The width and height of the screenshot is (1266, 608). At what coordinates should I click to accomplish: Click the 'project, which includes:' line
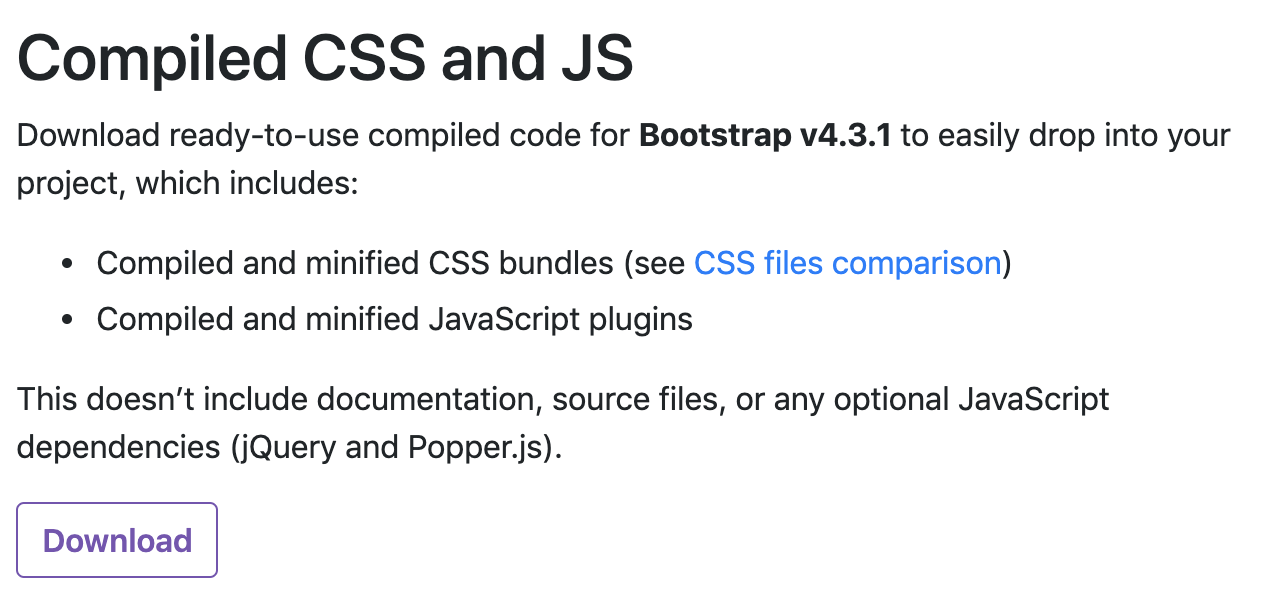point(187,184)
